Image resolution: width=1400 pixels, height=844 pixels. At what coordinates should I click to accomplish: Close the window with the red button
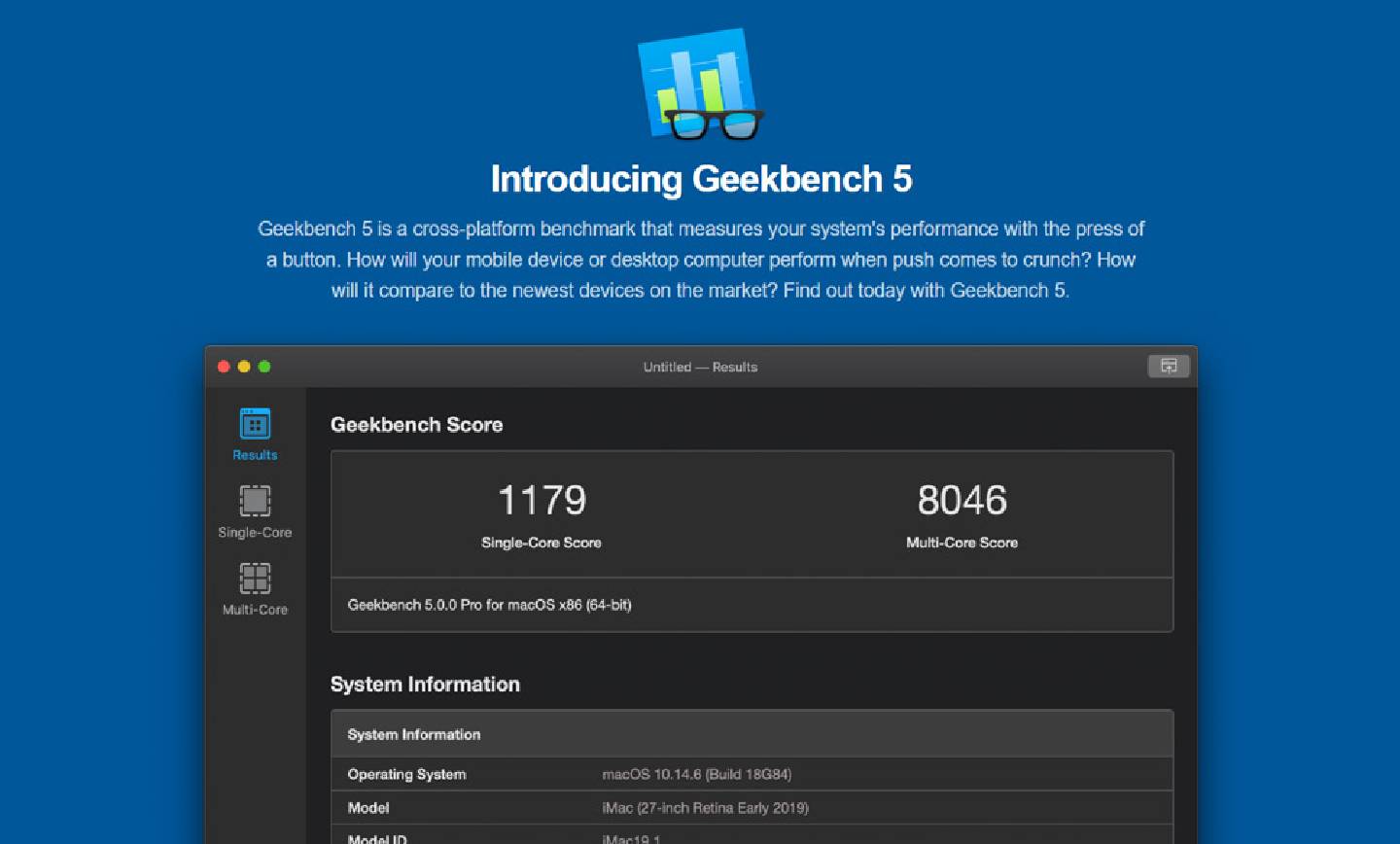(224, 367)
